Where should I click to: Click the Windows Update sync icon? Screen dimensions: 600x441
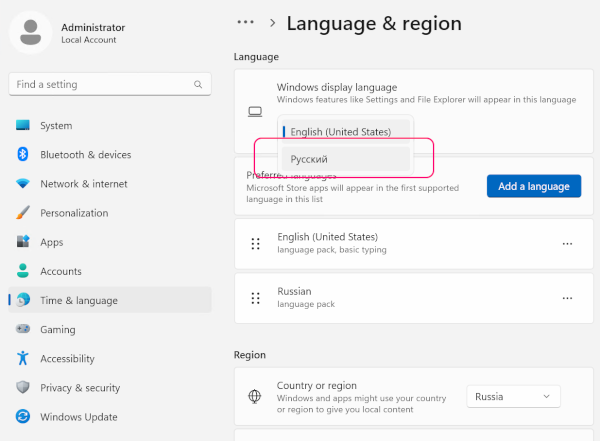[x=23, y=416]
